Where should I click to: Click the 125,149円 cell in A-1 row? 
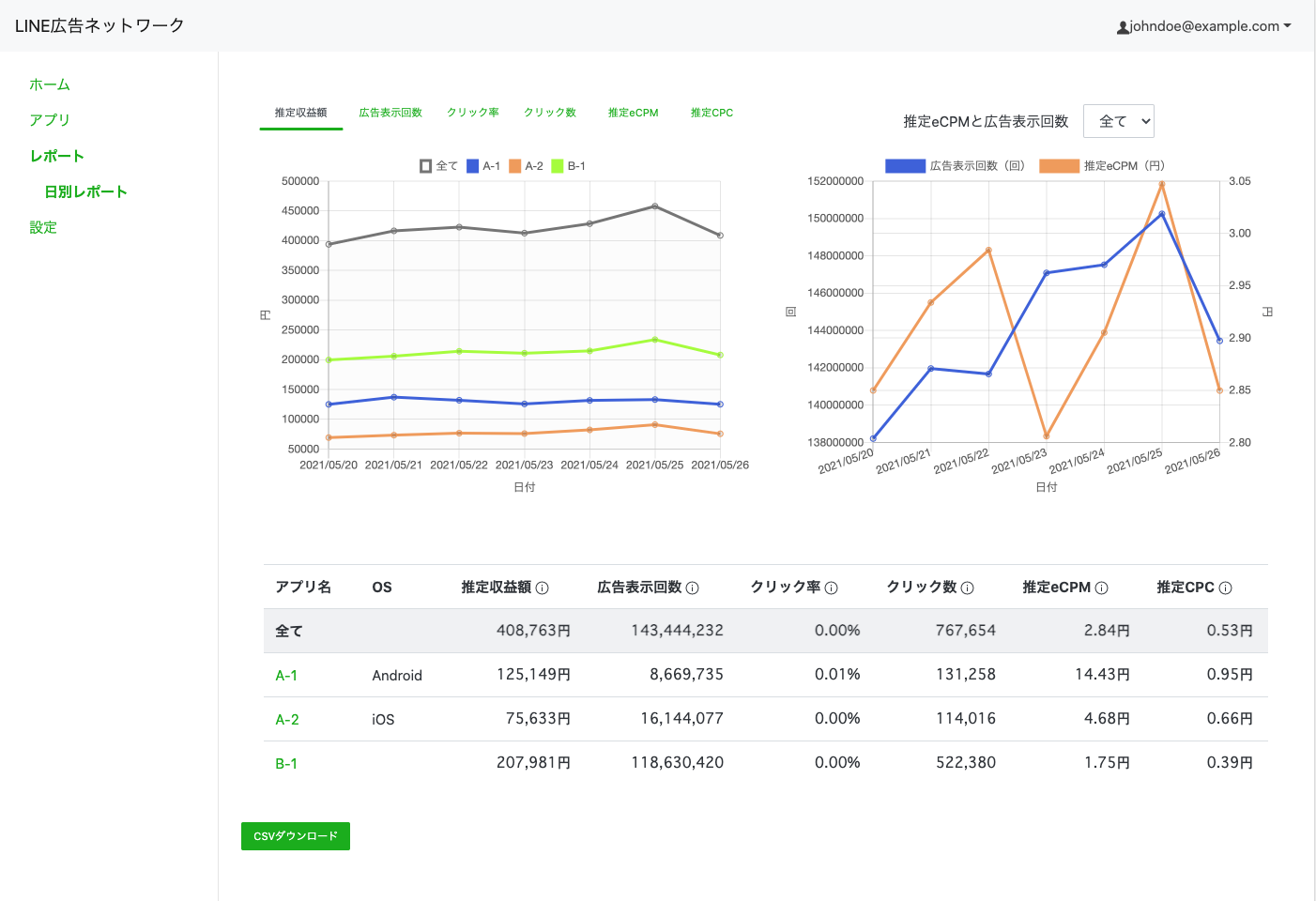(534, 675)
